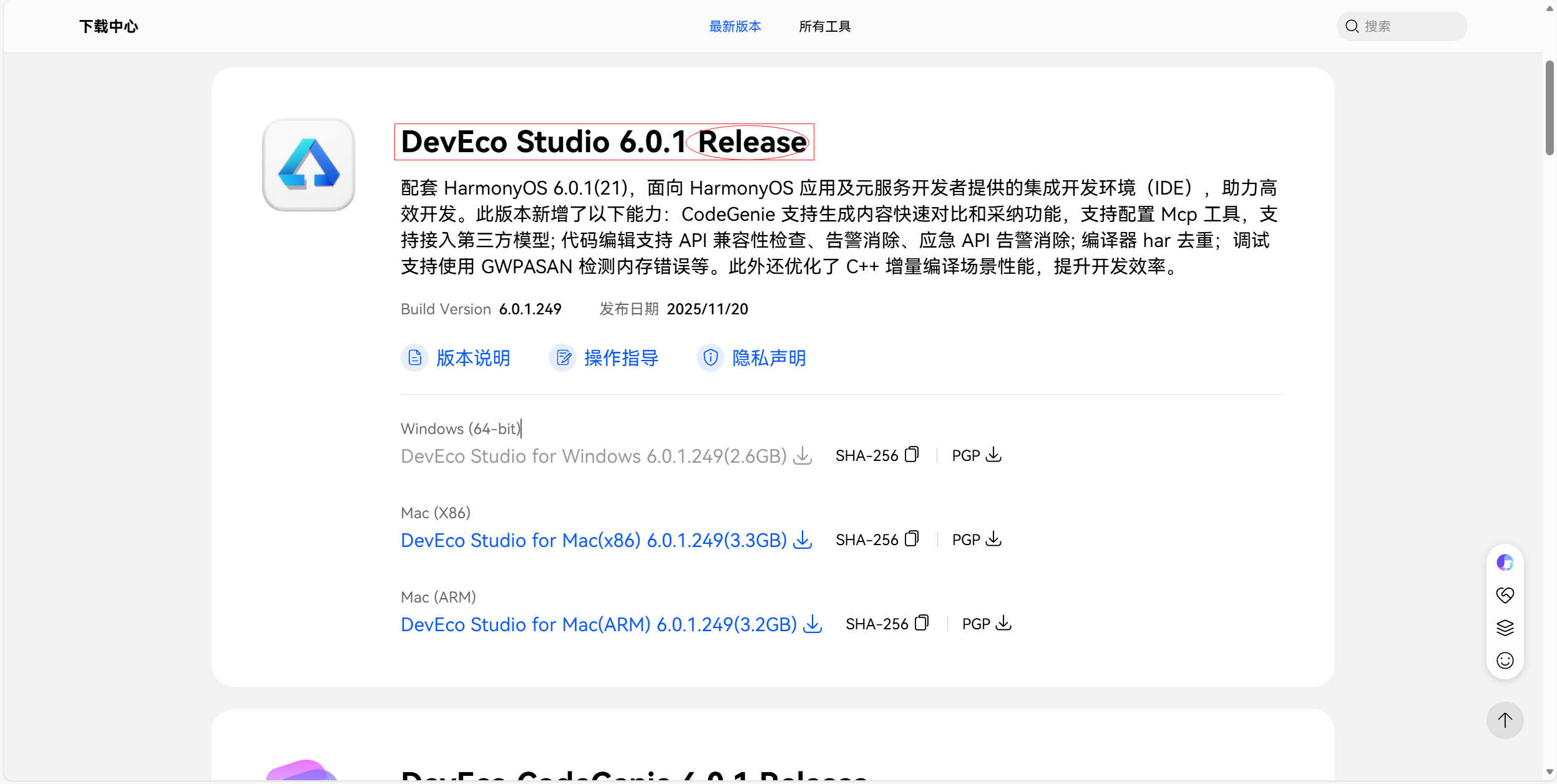
Task: Click the 搜索 search input field
Action: click(x=1410, y=26)
